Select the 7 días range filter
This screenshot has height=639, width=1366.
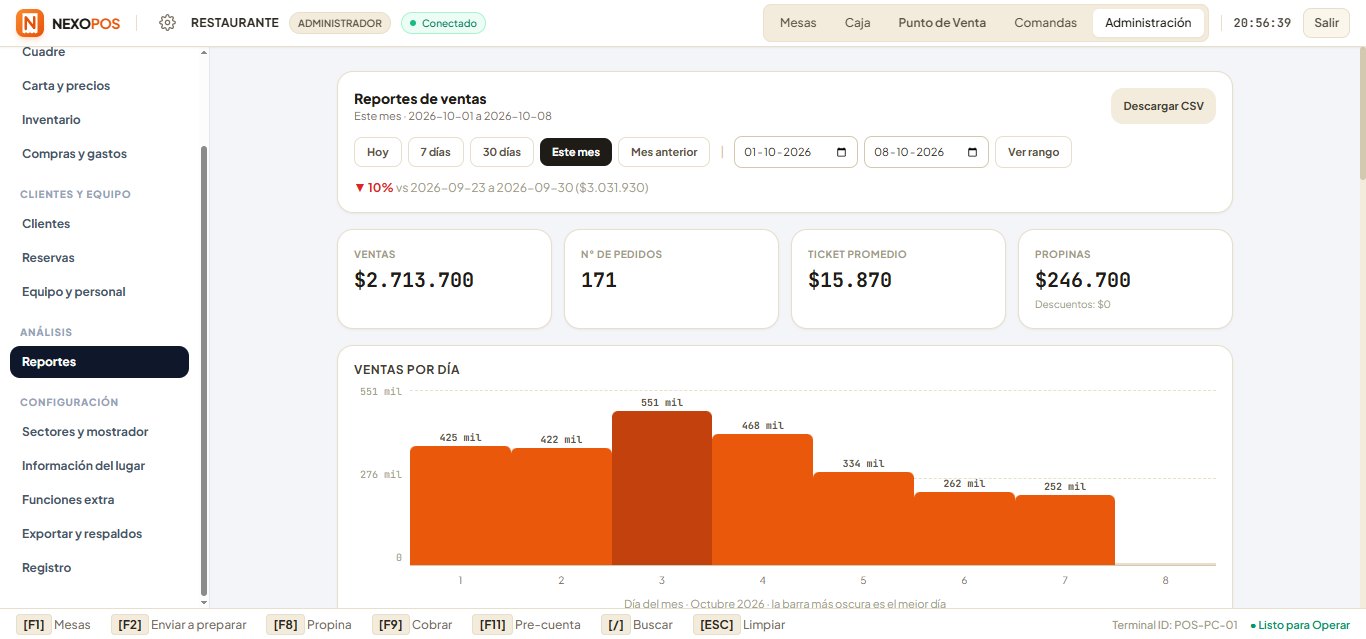coord(435,152)
